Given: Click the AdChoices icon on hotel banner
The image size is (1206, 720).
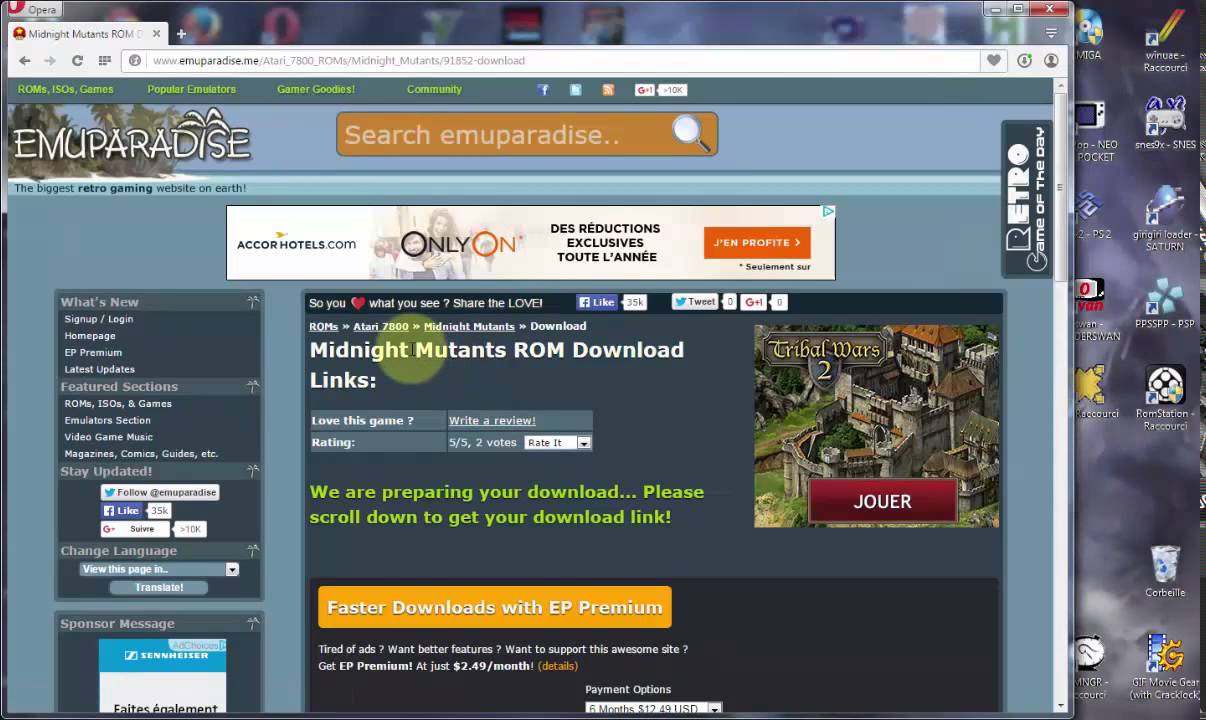Looking at the screenshot, I should pyautogui.click(x=828, y=211).
